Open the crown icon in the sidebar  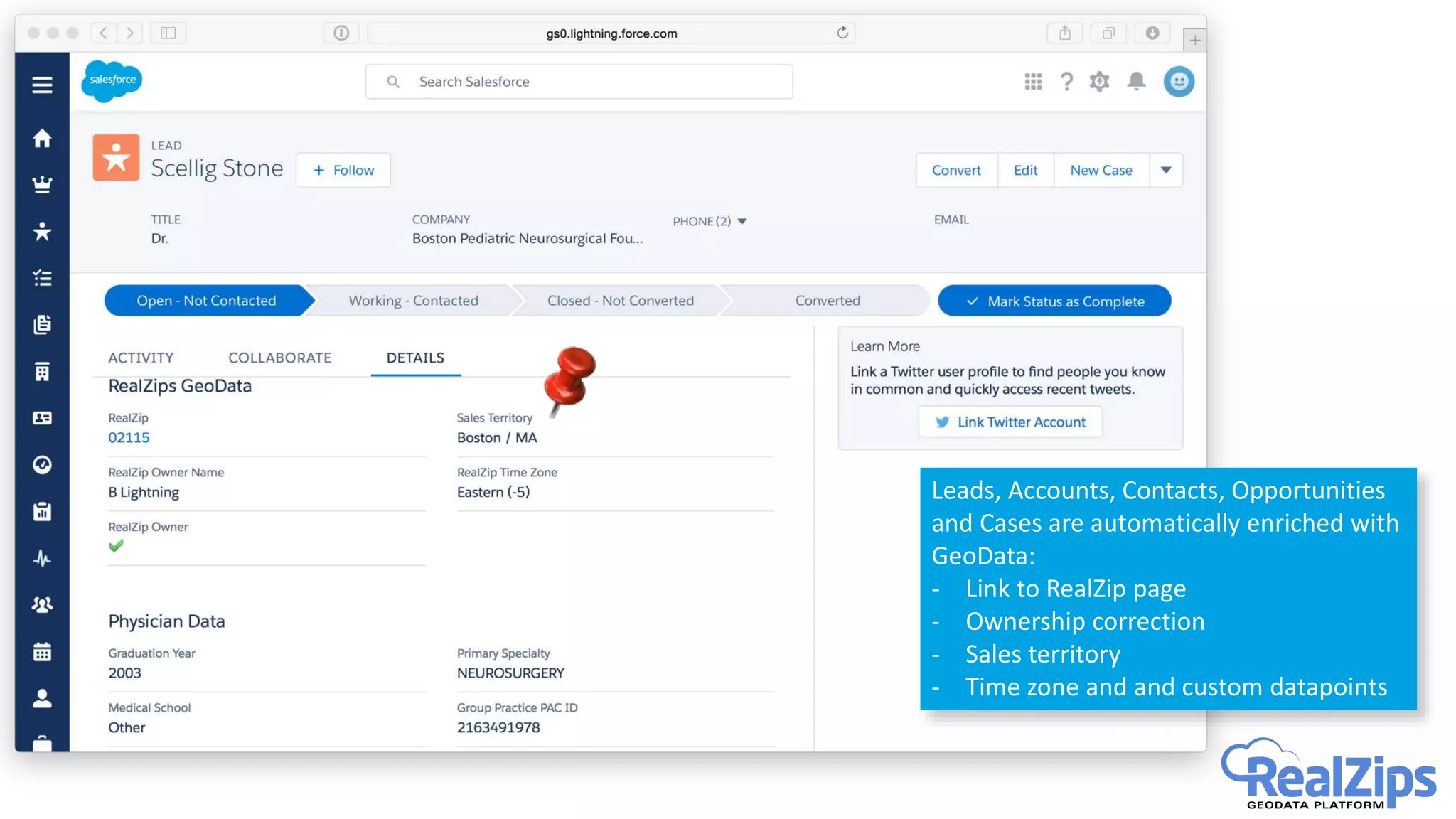[42, 184]
